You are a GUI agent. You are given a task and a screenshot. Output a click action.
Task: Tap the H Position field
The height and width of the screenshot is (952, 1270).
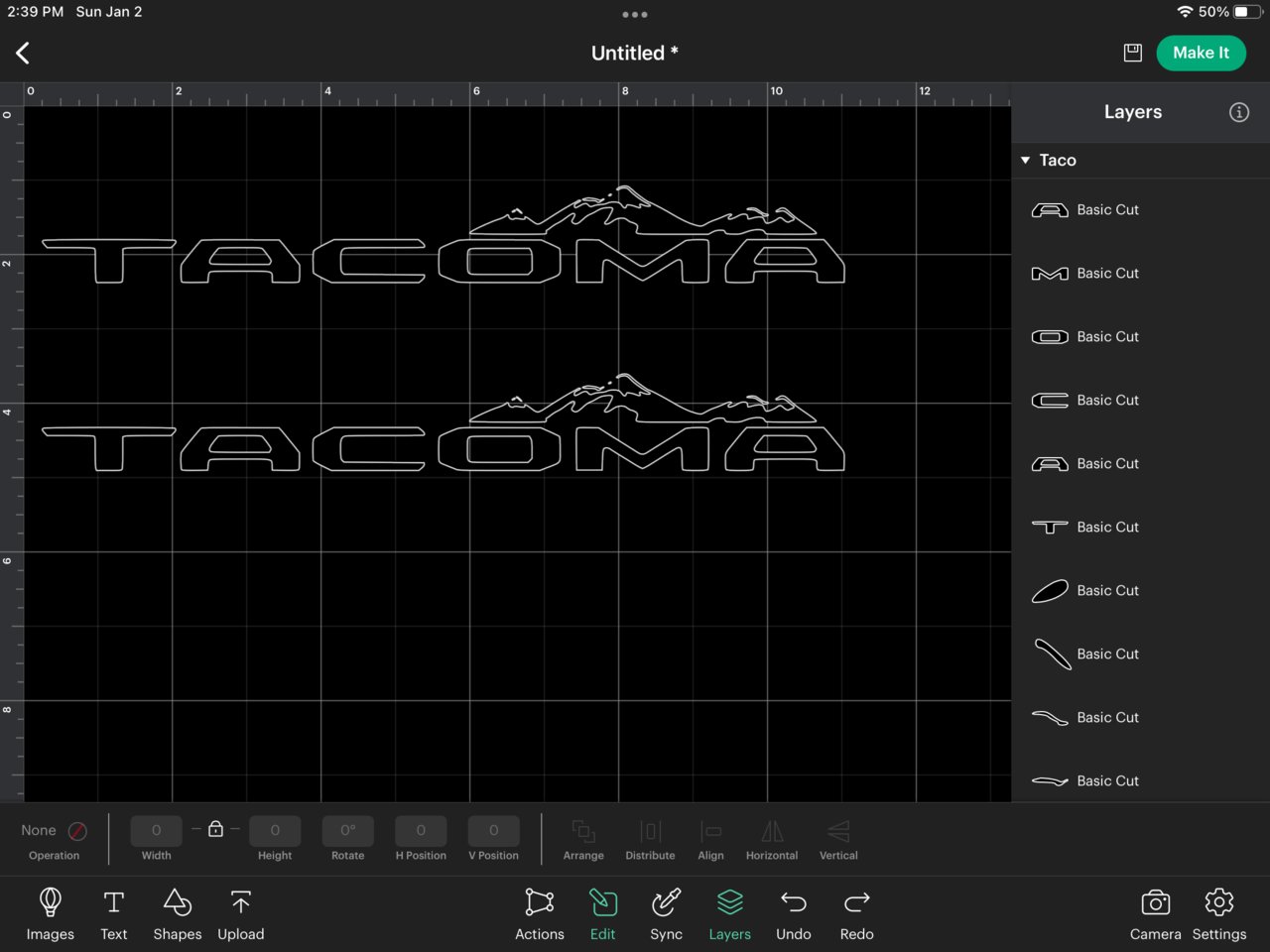click(x=421, y=831)
